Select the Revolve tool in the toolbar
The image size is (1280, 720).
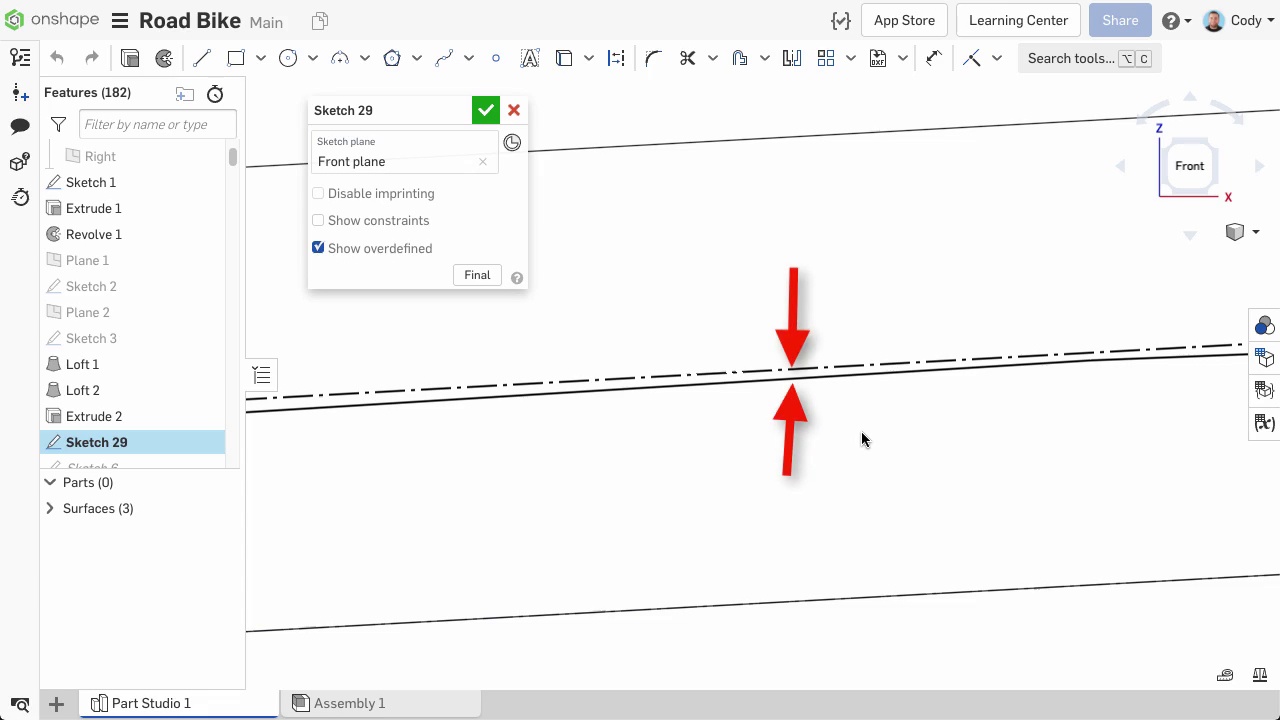[x=164, y=59]
